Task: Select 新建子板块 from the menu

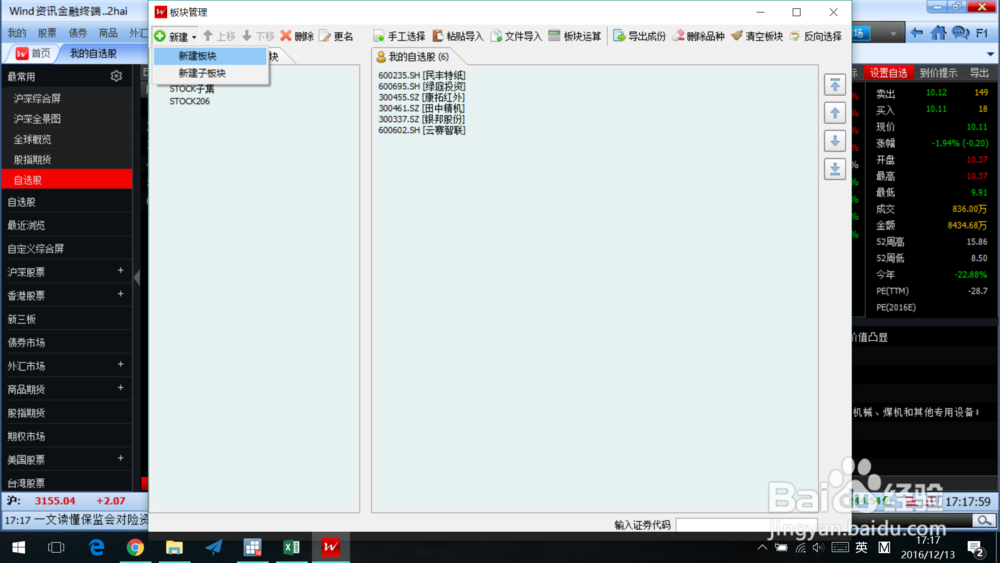Action: pyautogui.click(x=210, y=73)
